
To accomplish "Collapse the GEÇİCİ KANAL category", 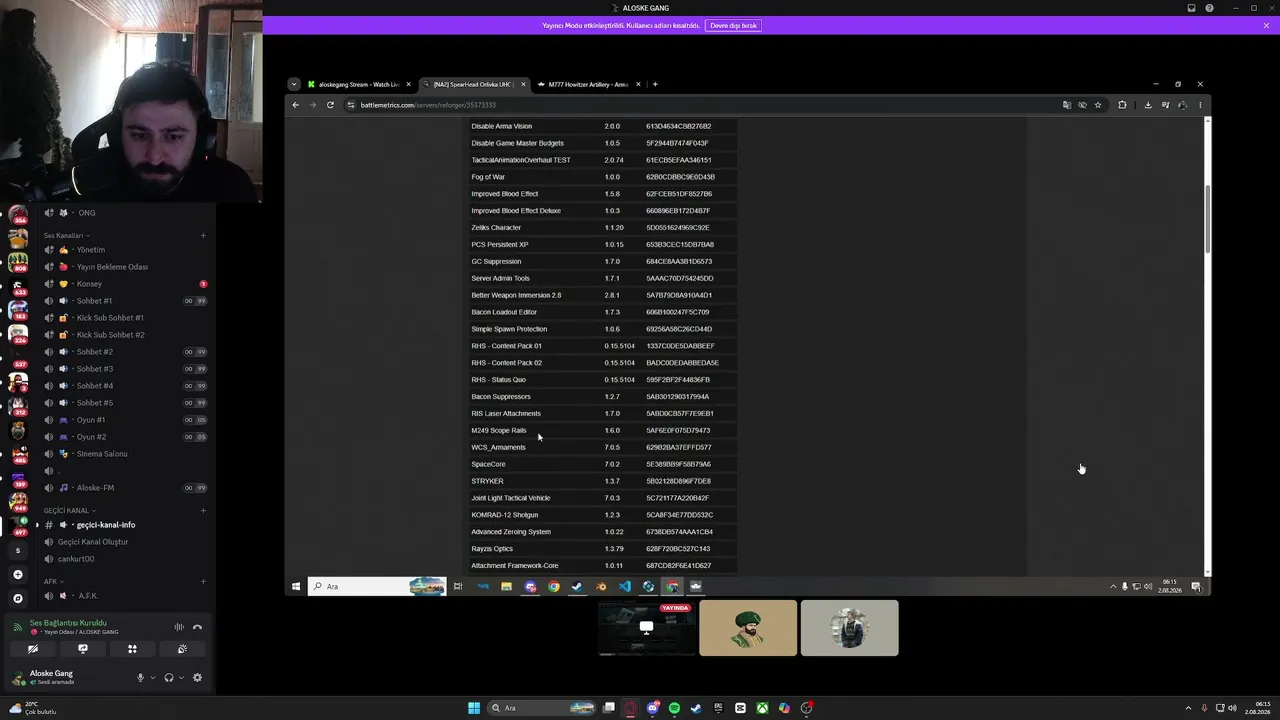I will [69, 511].
